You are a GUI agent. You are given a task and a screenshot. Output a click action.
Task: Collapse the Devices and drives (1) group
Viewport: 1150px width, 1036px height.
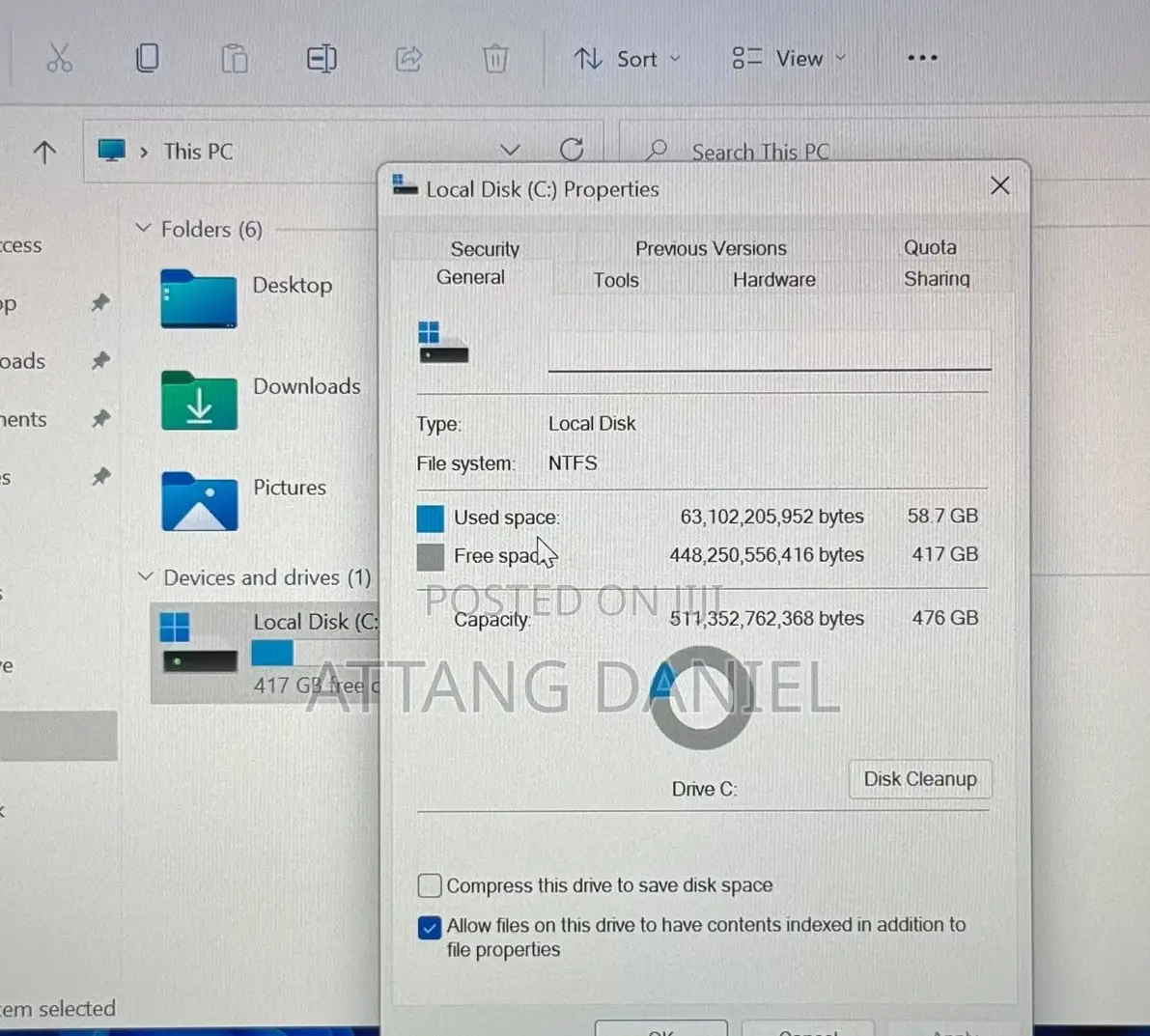point(145,576)
